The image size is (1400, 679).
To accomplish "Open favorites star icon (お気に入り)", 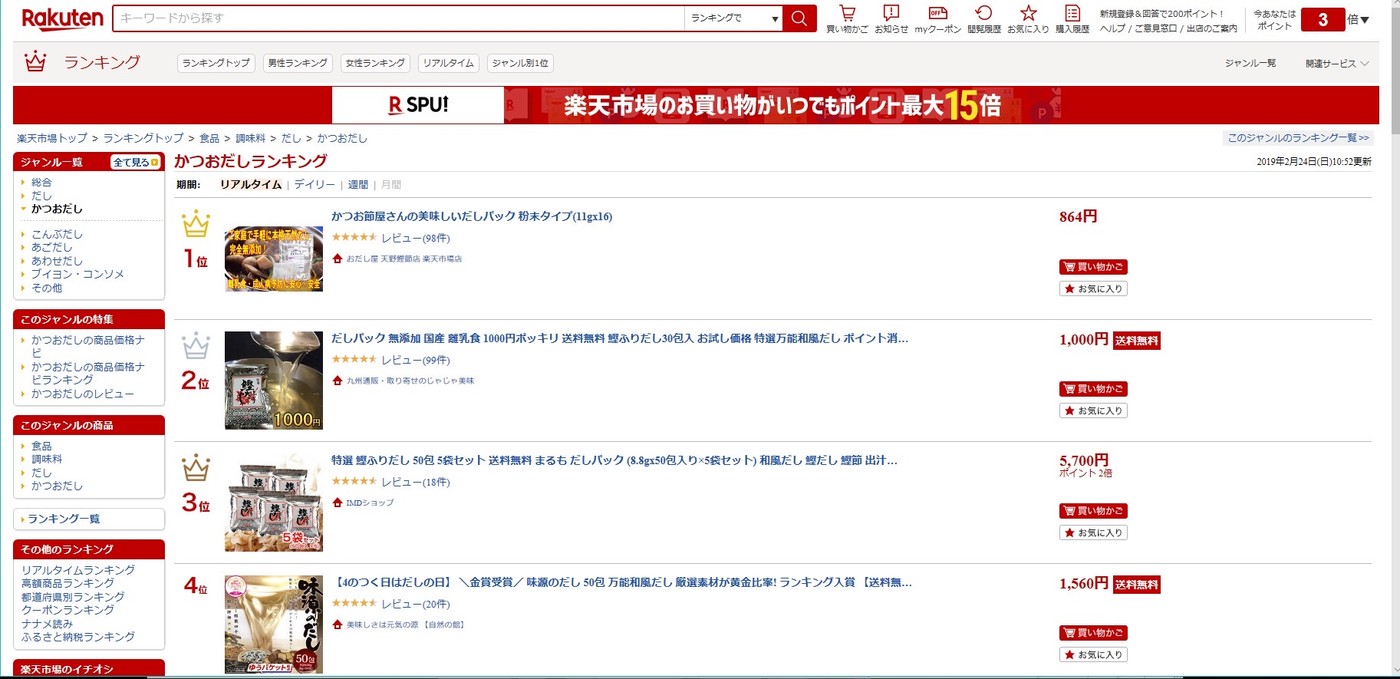I will click(1028, 19).
